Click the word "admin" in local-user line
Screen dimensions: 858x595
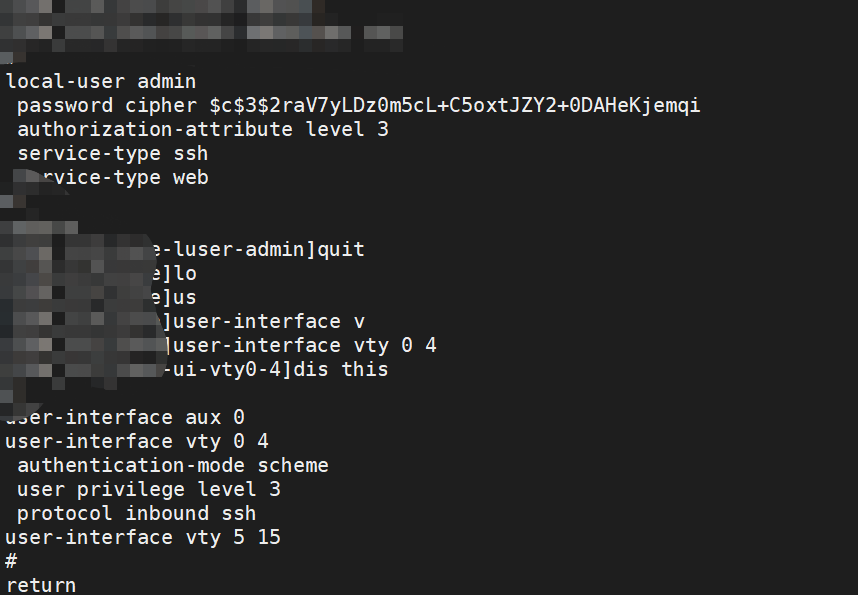click(167, 81)
